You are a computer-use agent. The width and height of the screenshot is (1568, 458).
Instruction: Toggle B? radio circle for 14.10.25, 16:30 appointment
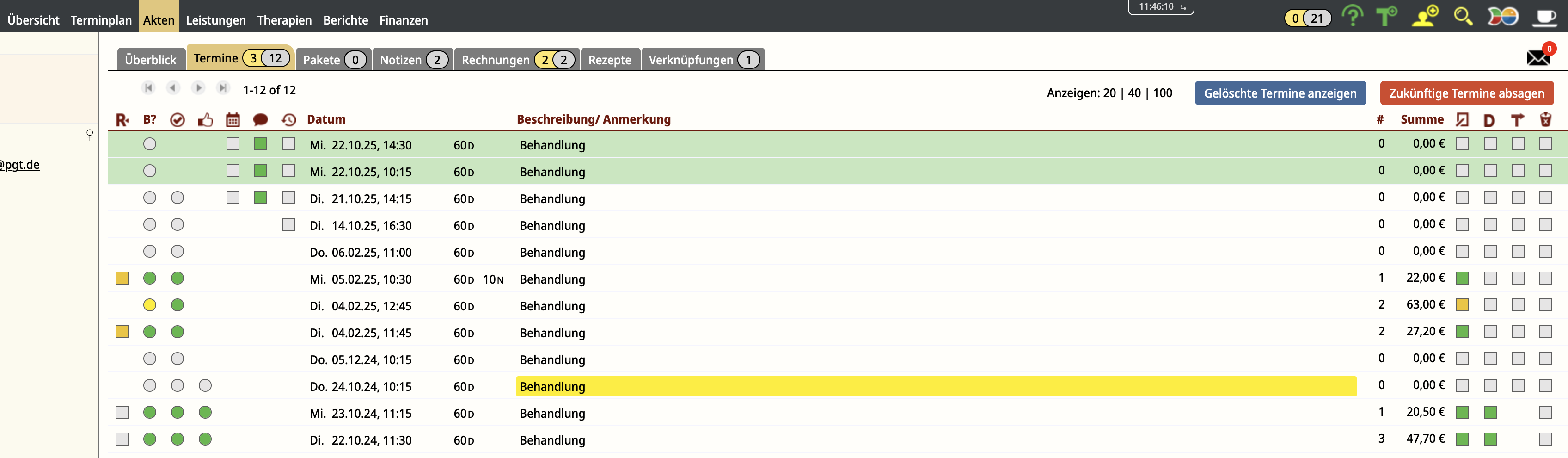coord(150,225)
